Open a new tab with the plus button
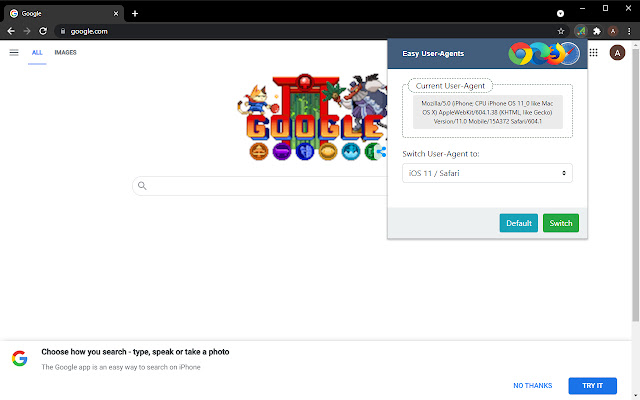Viewport: 640px width, 400px height. (135, 13)
